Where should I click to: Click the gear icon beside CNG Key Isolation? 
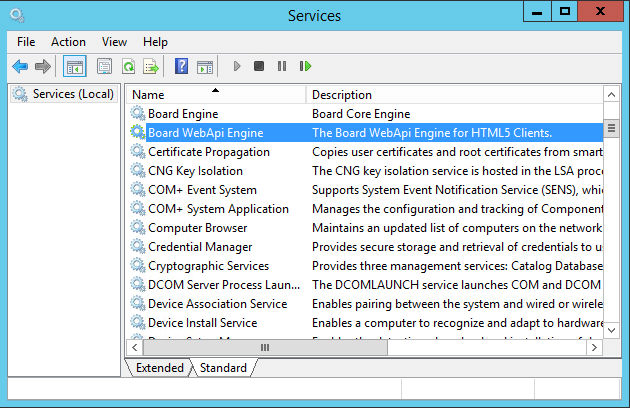tap(138, 170)
